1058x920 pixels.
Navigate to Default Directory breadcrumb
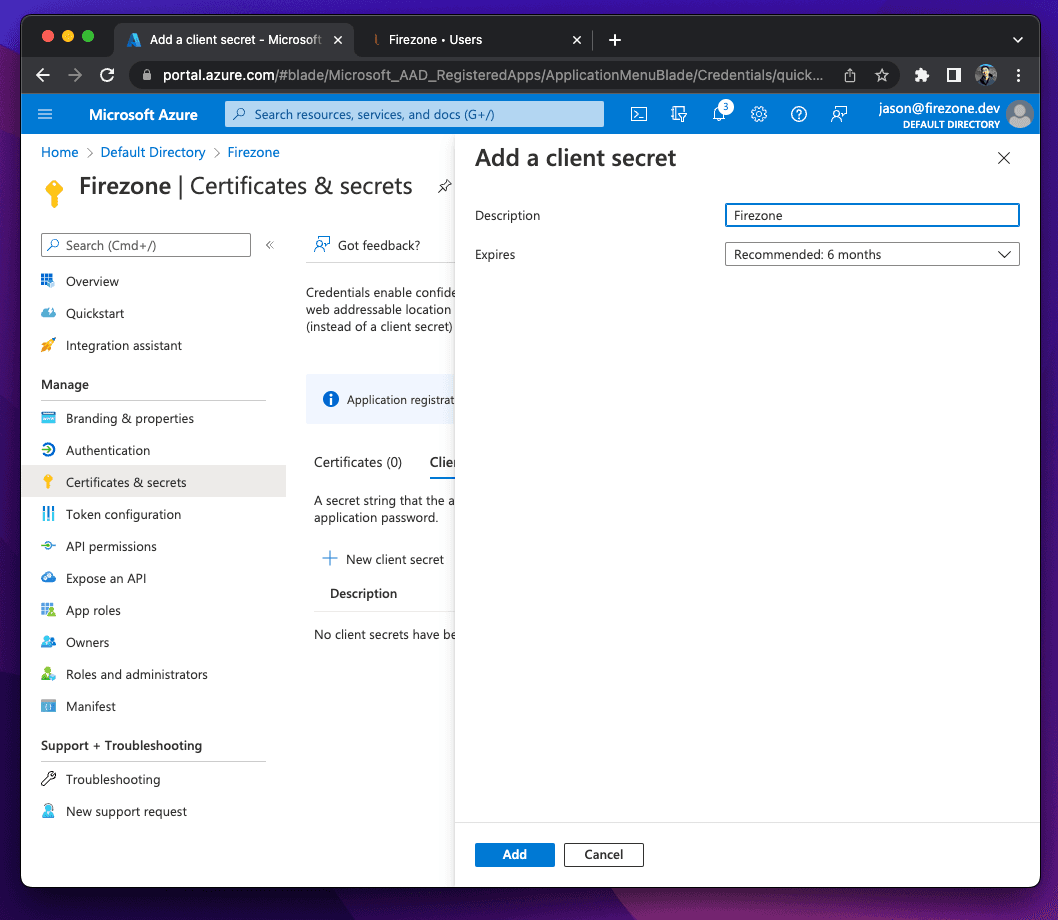(153, 152)
